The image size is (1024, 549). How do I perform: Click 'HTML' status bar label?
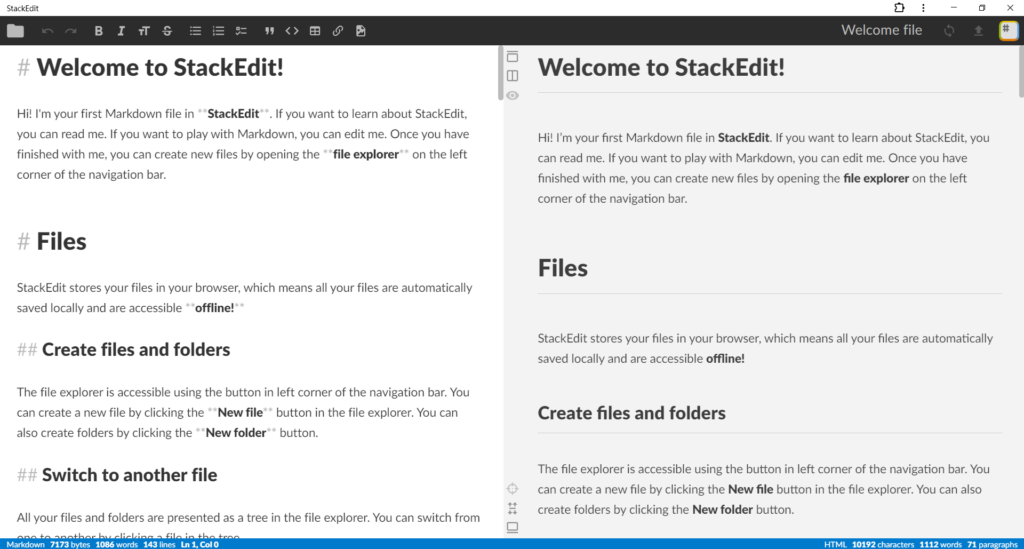coord(835,544)
